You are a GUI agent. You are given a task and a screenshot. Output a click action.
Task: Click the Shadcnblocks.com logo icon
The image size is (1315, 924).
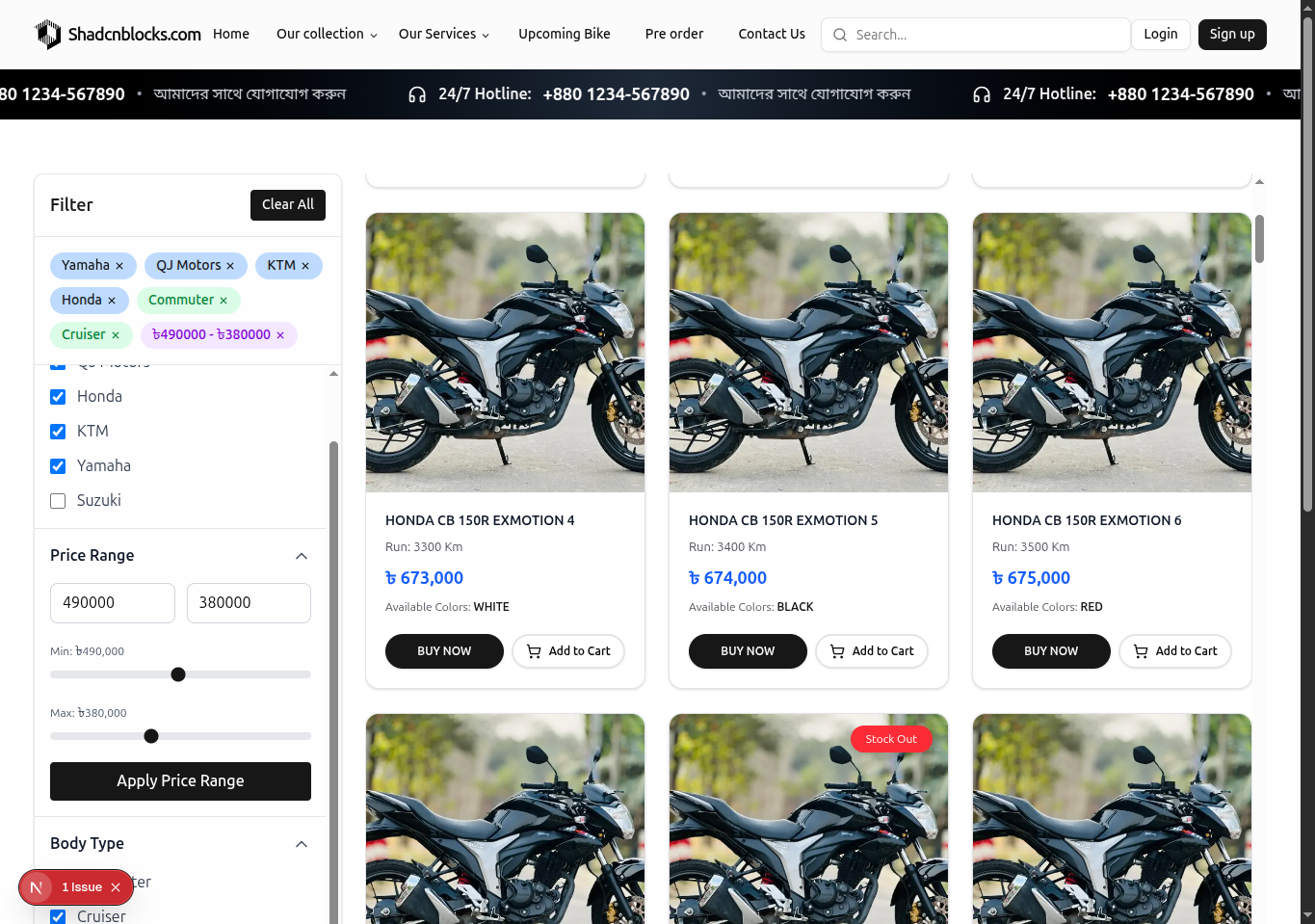tap(48, 34)
